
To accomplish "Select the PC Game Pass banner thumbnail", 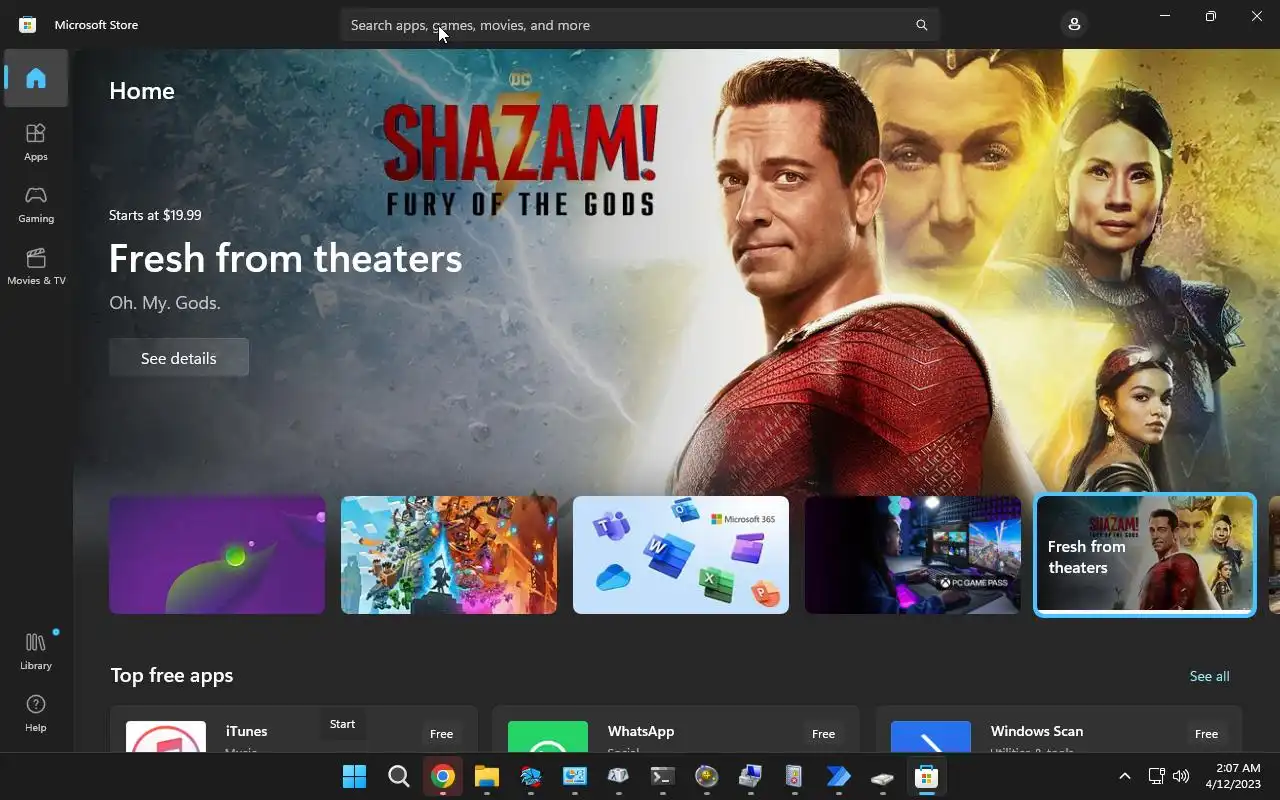I will [x=913, y=555].
